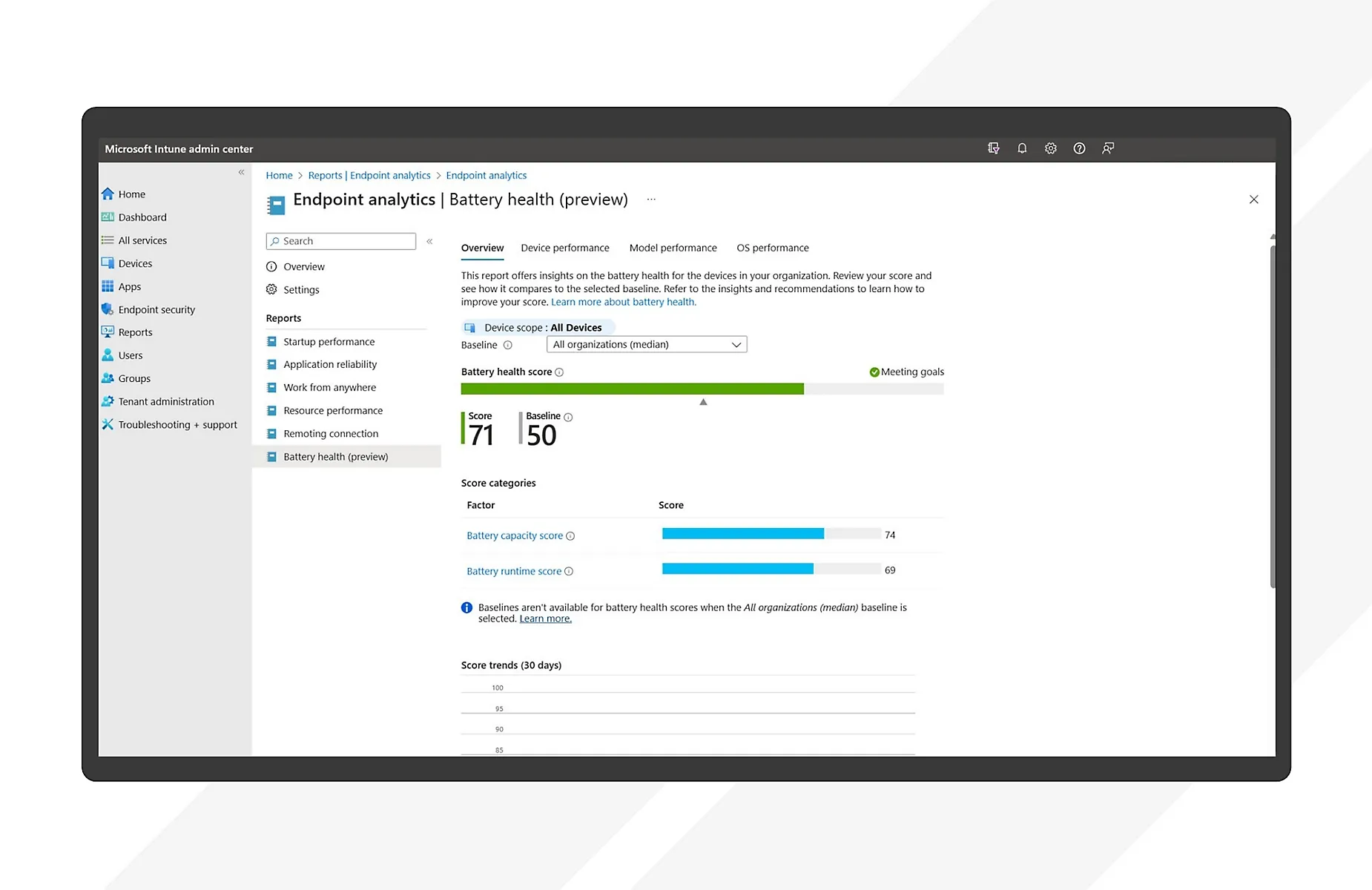
Task: Click the Battery capacity score info icon
Action: point(570,536)
